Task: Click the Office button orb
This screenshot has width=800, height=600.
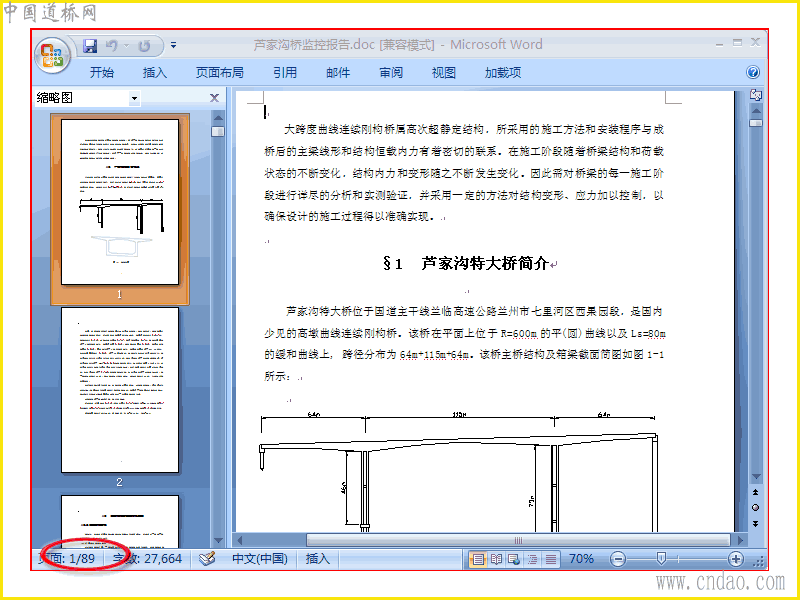Action: 52,55
